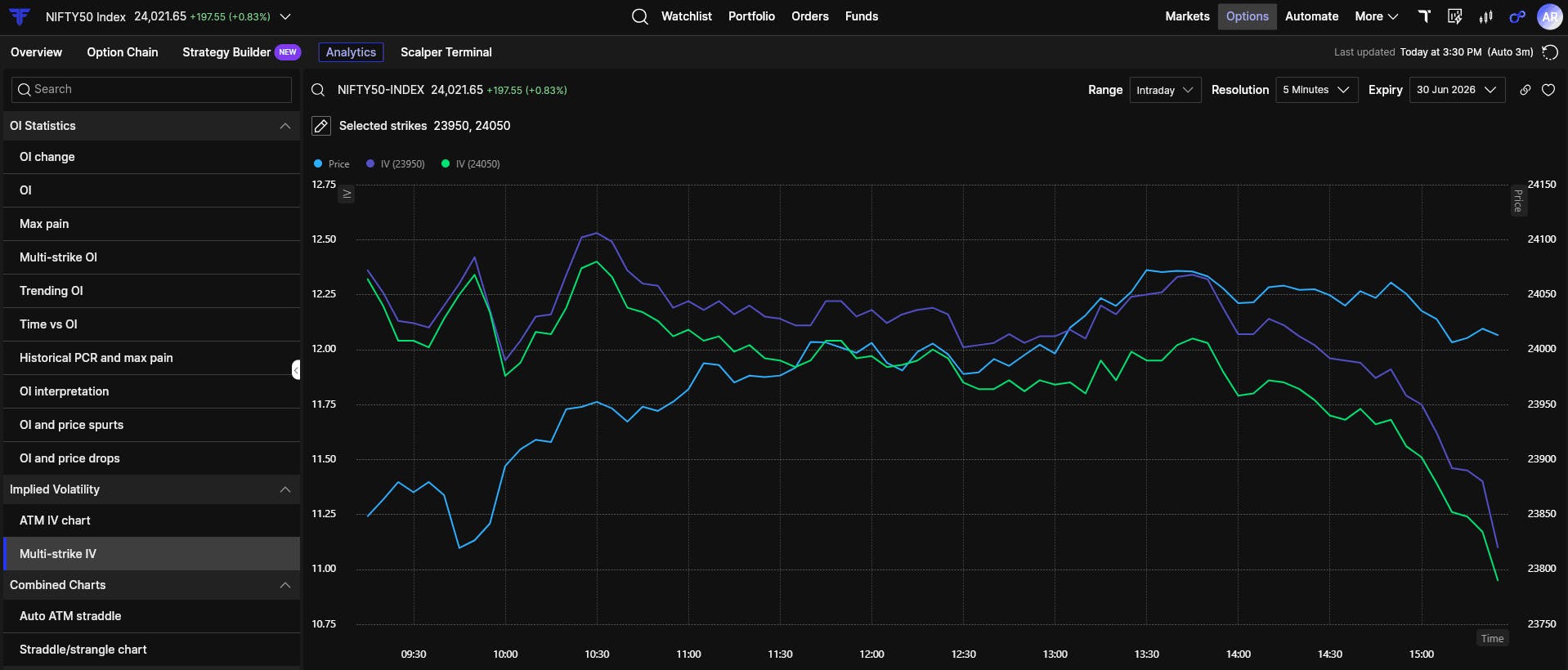This screenshot has height=670, width=1568.
Task: Switch to the Option Chain tab
Action: (123, 52)
